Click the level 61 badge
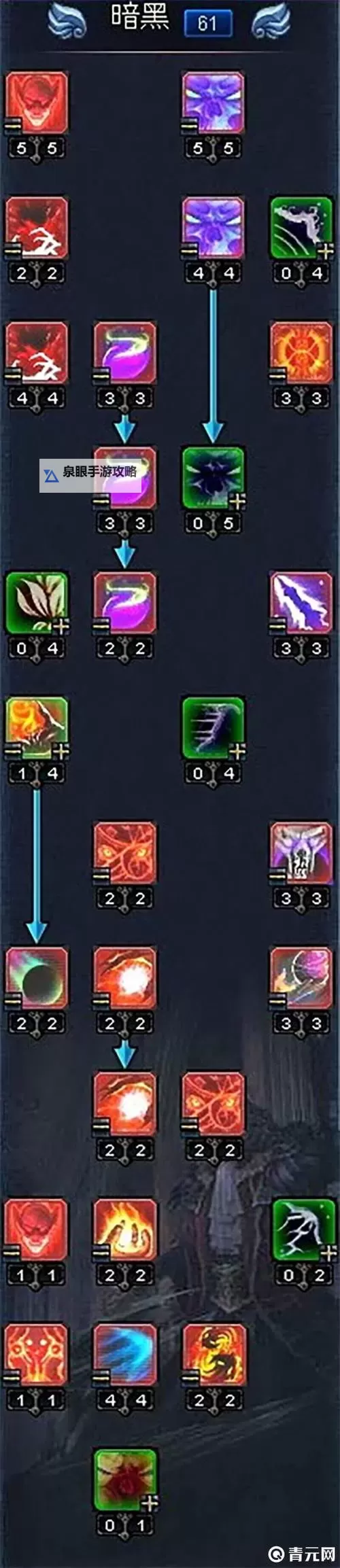This screenshot has height=1568, width=340. [208, 24]
